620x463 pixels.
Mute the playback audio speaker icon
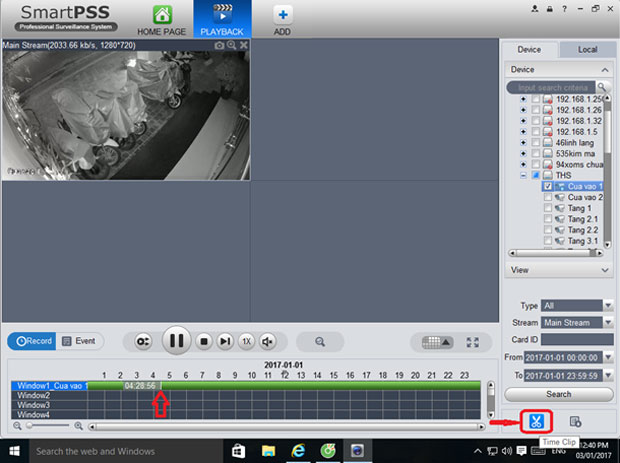[x=268, y=341]
